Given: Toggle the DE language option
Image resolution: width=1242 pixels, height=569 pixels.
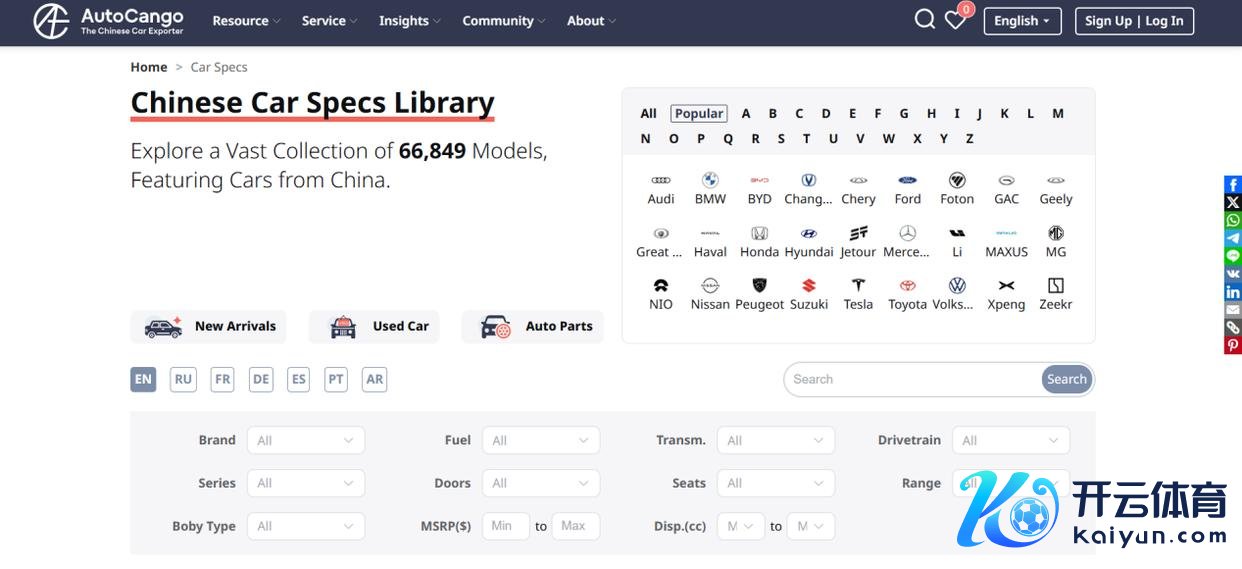Looking at the screenshot, I should pyautogui.click(x=261, y=380).
